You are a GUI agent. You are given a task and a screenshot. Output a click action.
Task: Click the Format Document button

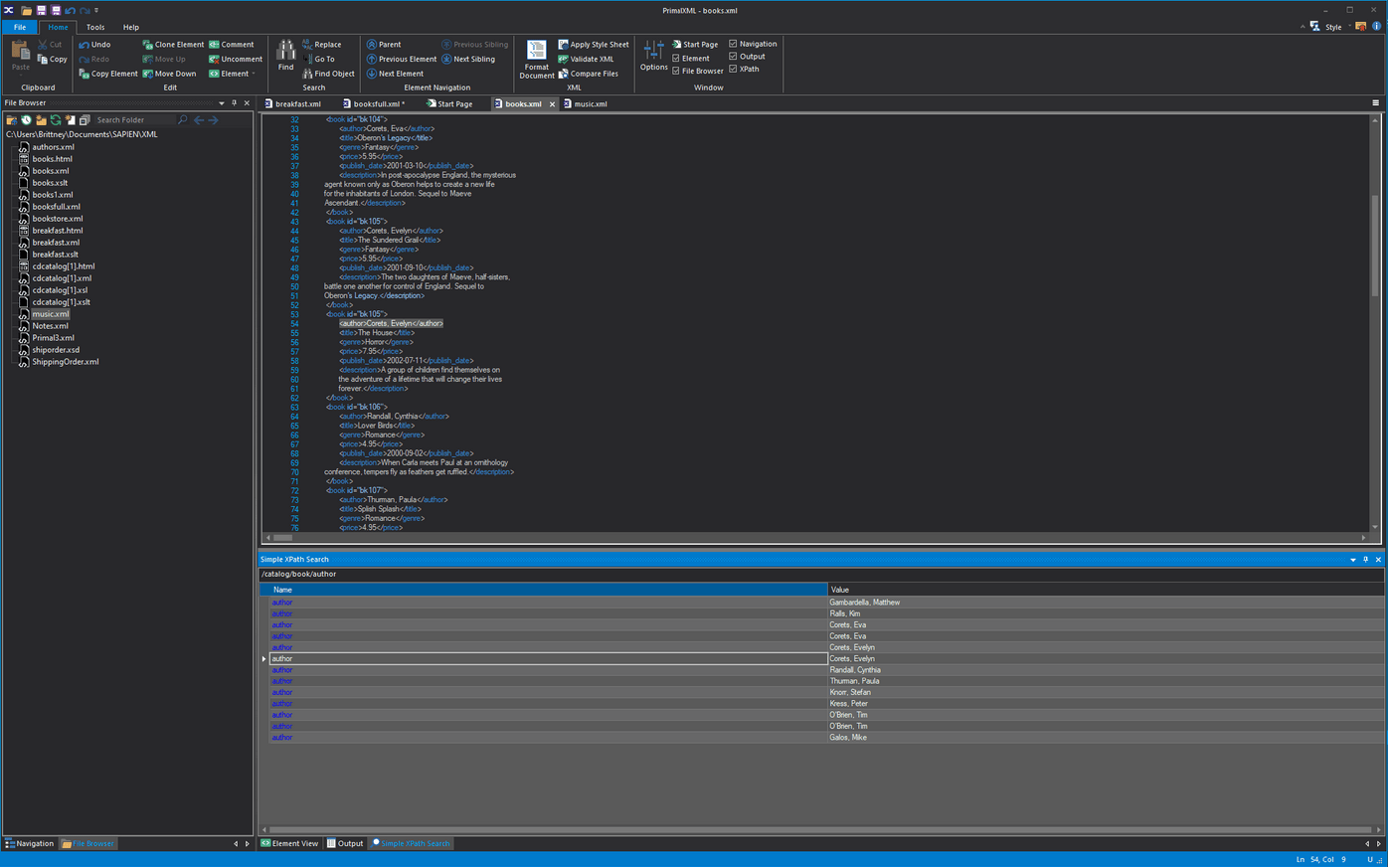[536, 60]
